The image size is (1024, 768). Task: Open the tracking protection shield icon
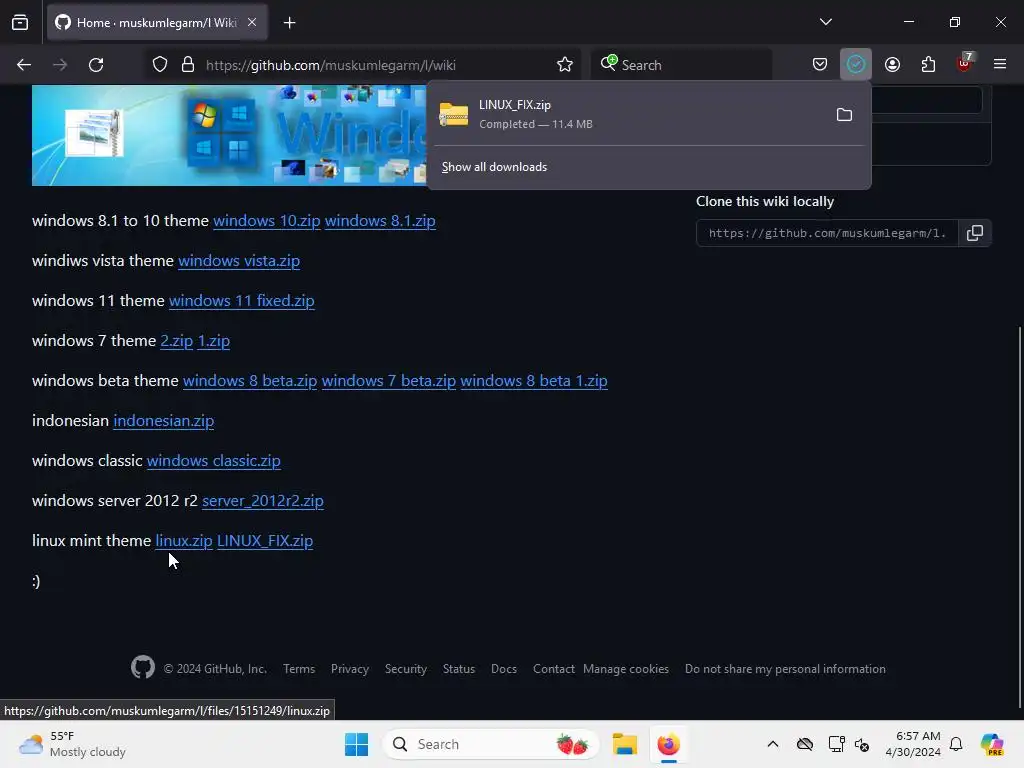click(x=160, y=65)
